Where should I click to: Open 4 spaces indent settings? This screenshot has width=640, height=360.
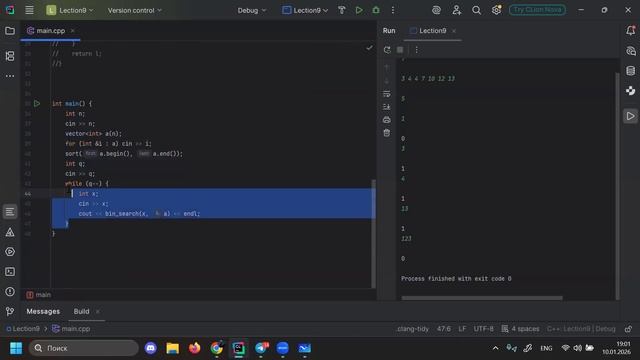pos(520,329)
